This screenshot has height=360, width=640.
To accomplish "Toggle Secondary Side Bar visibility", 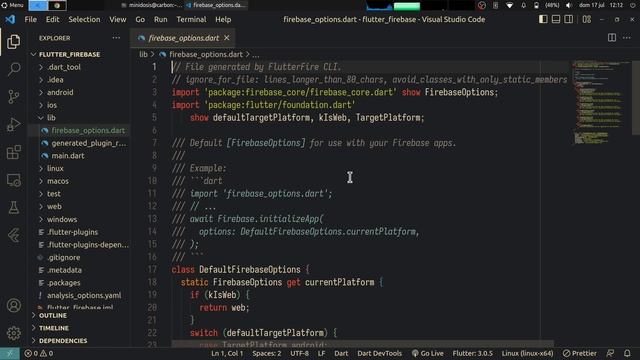I will pos(569,19).
